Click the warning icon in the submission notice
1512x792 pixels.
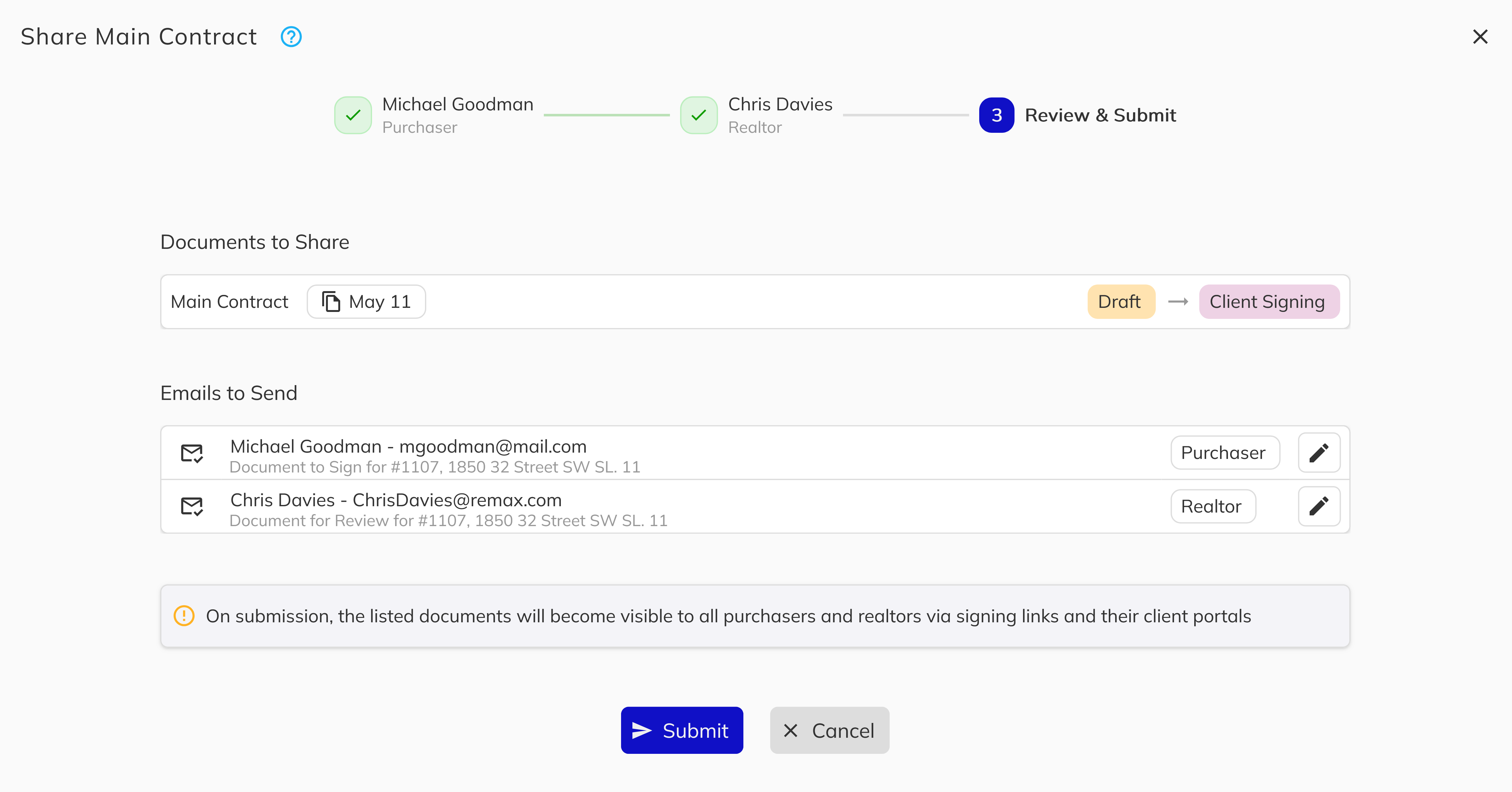point(184,616)
